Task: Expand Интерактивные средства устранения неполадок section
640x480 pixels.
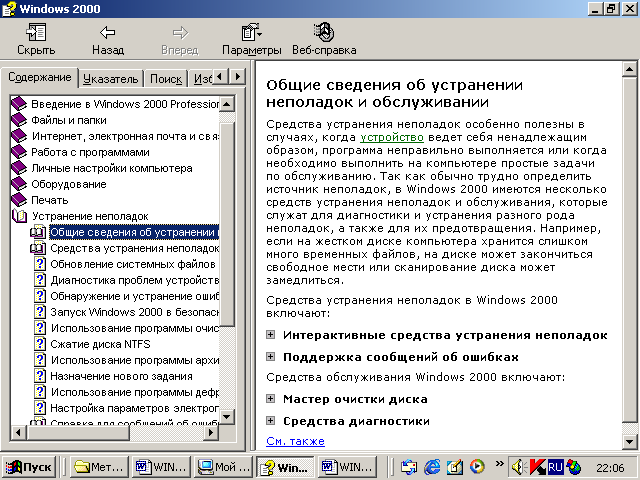Action: [x=270, y=335]
